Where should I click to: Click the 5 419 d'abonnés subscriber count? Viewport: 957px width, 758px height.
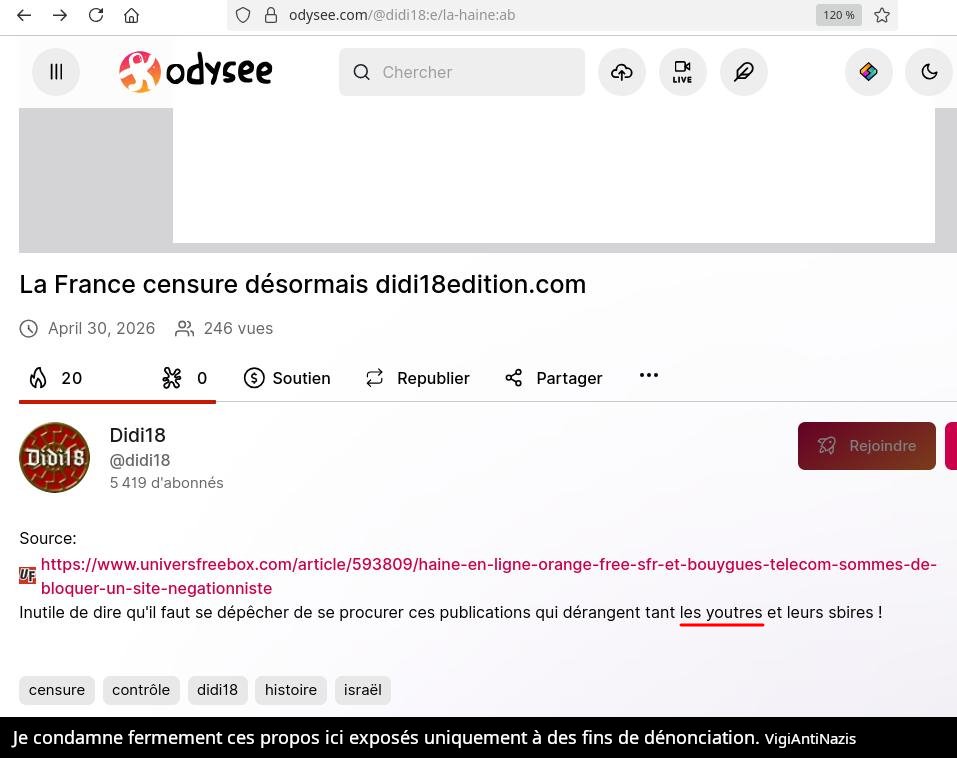point(167,483)
